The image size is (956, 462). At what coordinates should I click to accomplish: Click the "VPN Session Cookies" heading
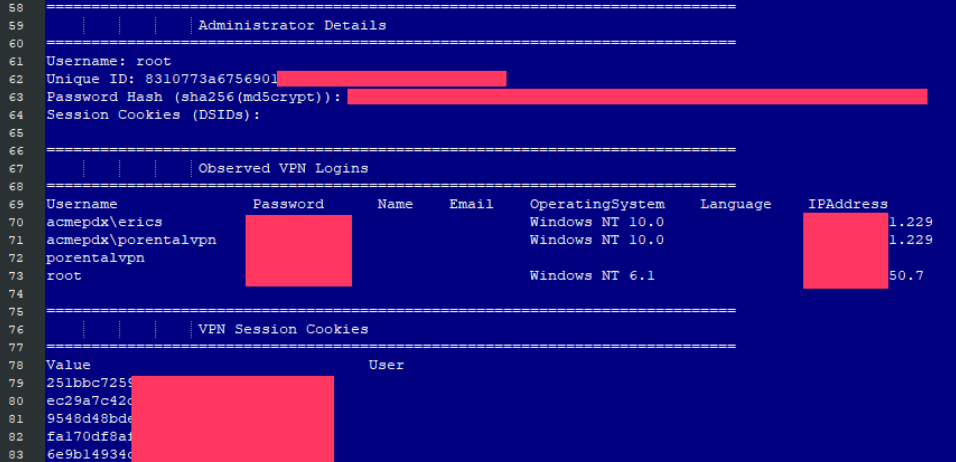pyautogui.click(x=283, y=329)
